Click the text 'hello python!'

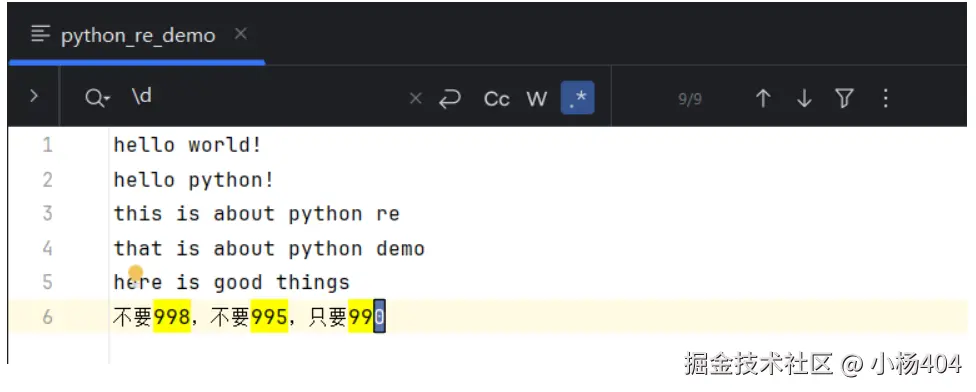194,180
